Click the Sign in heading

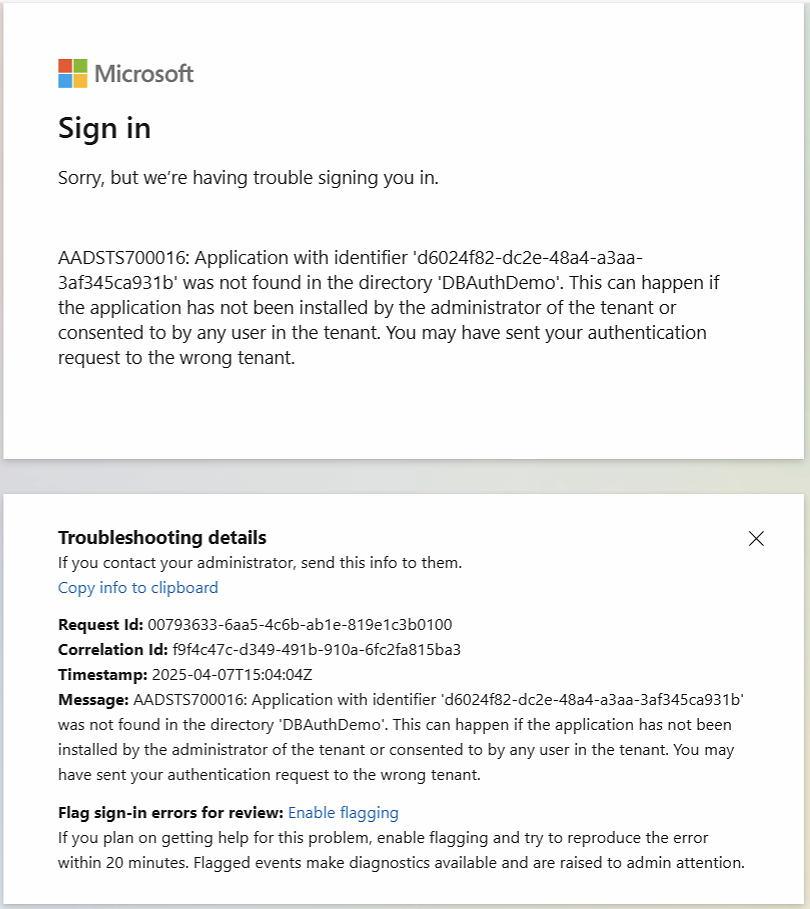(x=104, y=128)
